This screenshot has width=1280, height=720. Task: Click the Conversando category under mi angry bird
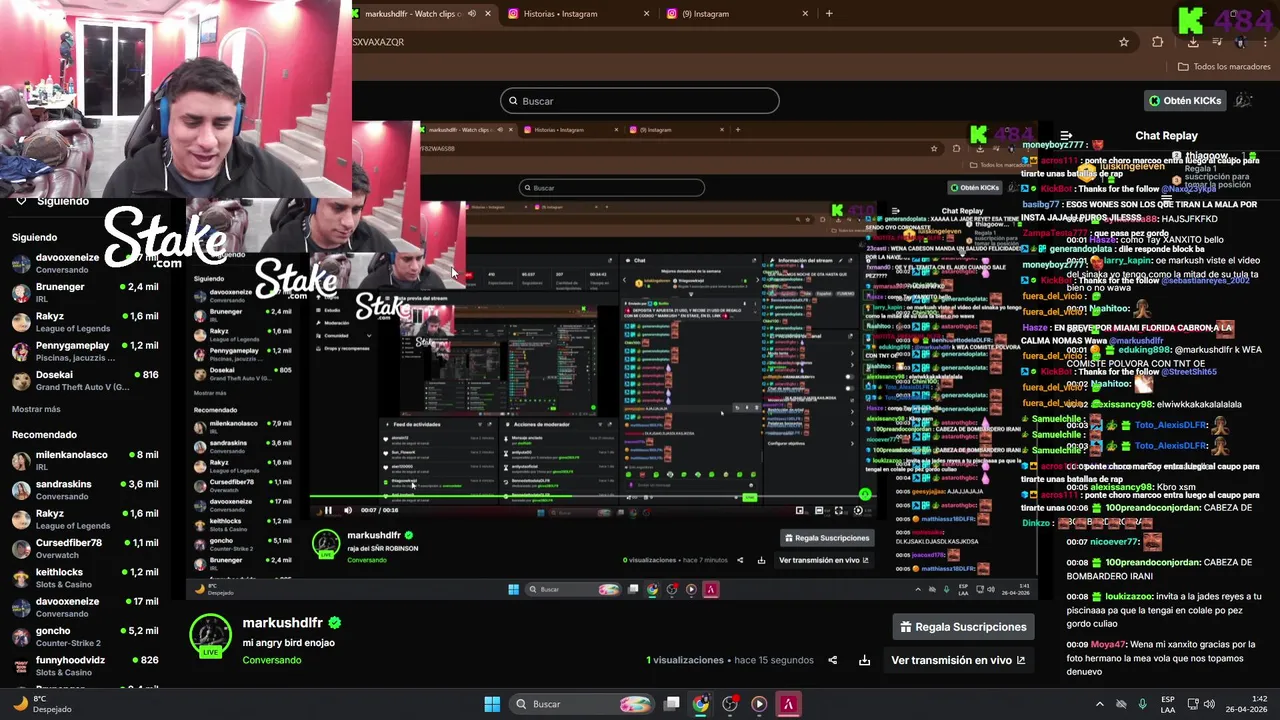pyautogui.click(x=271, y=660)
